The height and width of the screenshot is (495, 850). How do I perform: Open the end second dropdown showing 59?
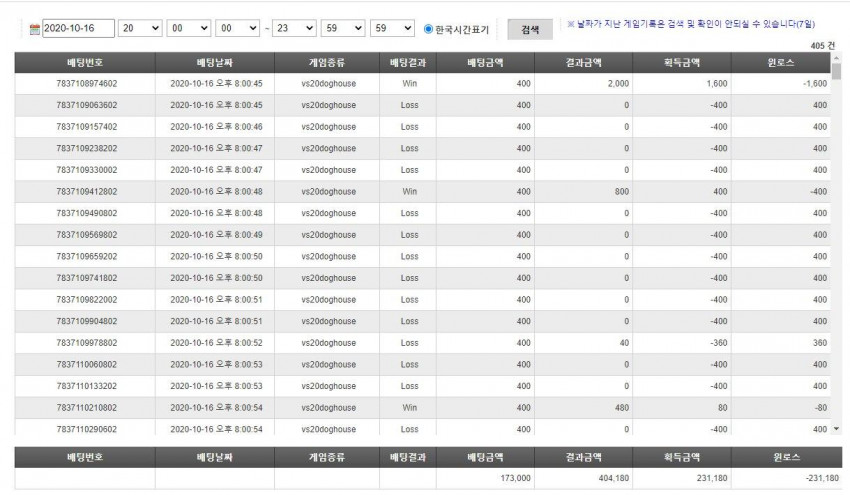coord(392,28)
